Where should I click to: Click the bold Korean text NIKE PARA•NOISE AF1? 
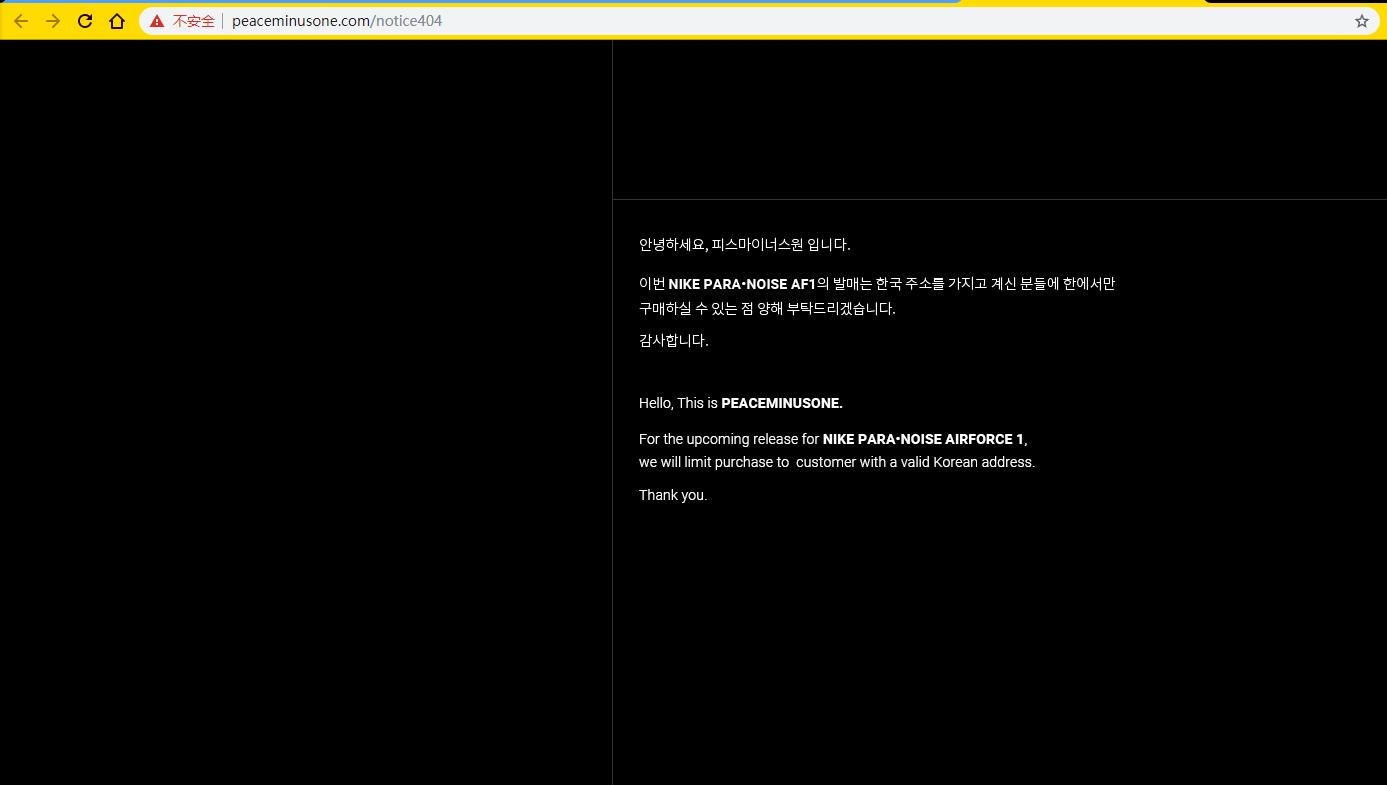(x=742, y=284)
